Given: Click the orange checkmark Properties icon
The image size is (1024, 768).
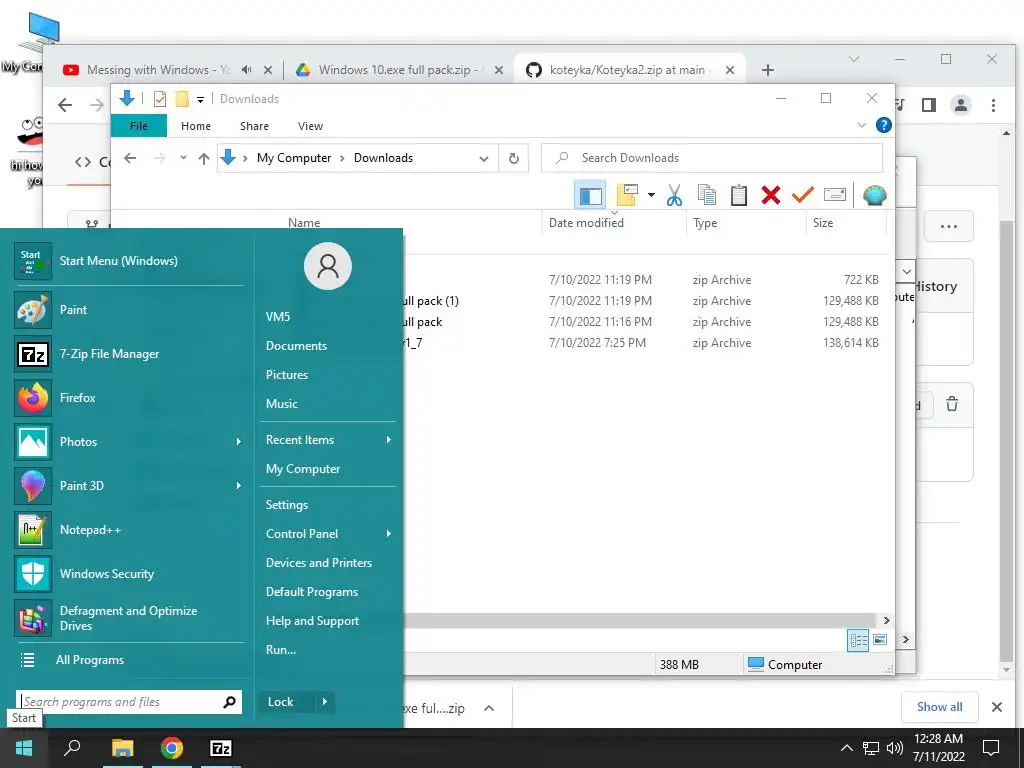Looking at the screenshot, I should click(803, 195).
